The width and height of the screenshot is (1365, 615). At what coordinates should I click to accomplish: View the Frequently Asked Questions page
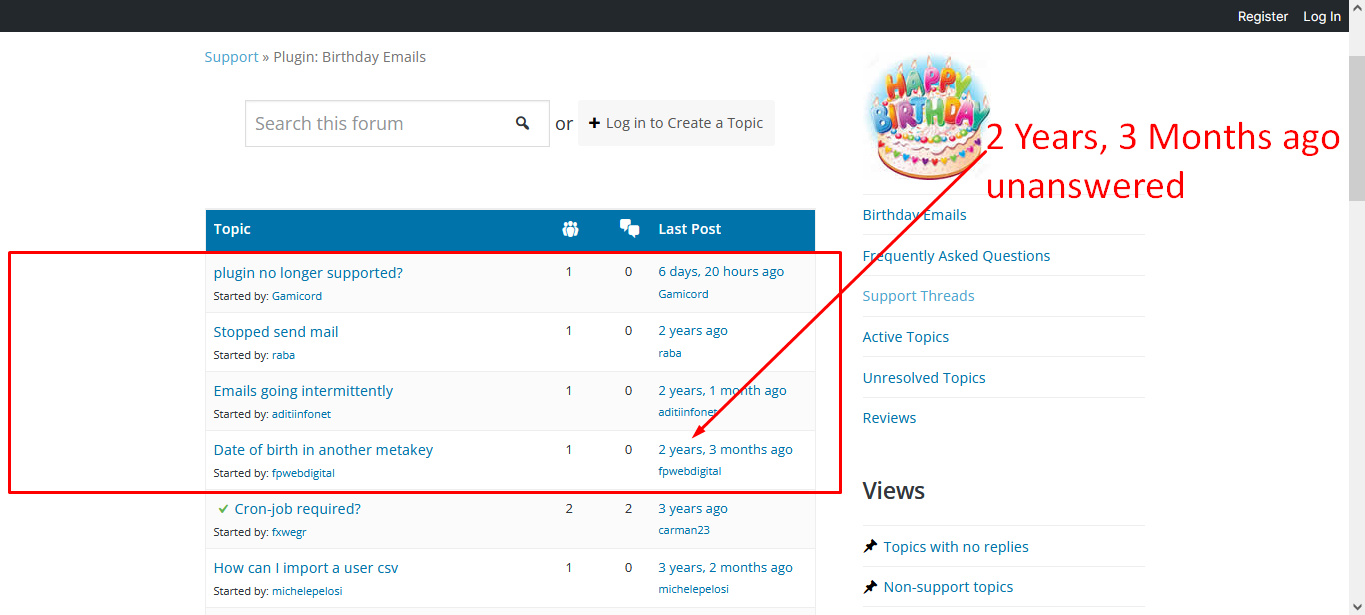click(956, 256)
